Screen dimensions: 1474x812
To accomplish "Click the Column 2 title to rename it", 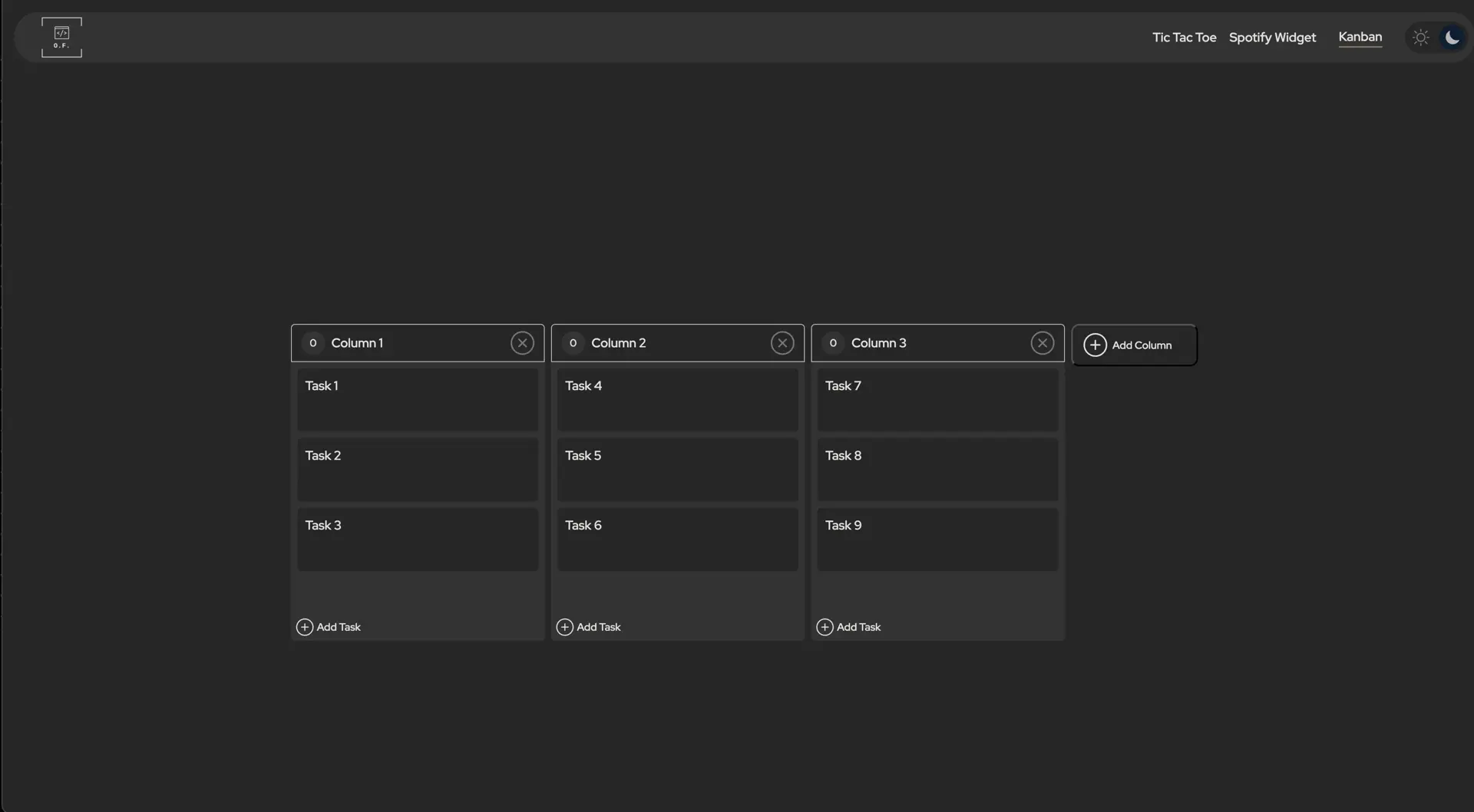I will tap(620, 343).
